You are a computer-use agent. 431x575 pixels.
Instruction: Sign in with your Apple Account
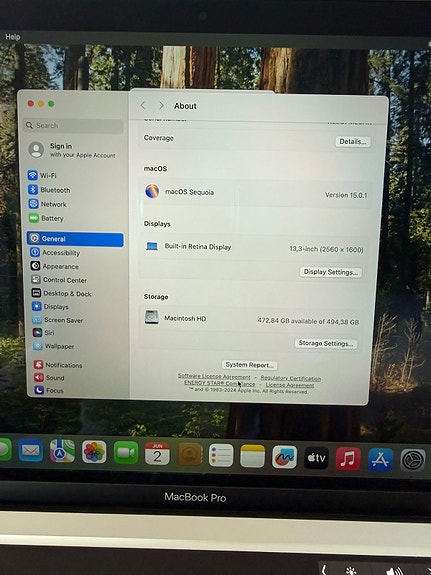(72, 150)
